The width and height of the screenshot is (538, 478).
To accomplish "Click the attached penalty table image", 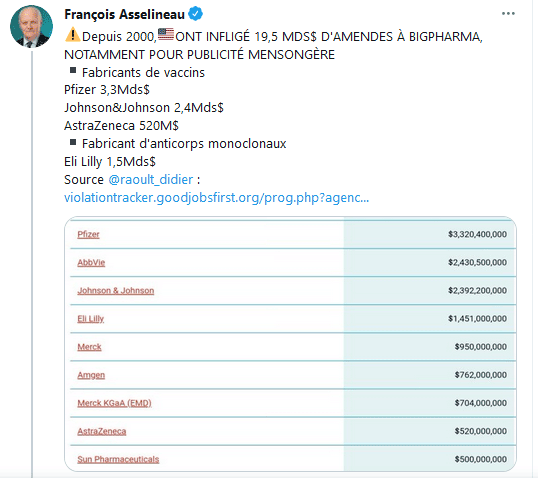I will [290, 344].
